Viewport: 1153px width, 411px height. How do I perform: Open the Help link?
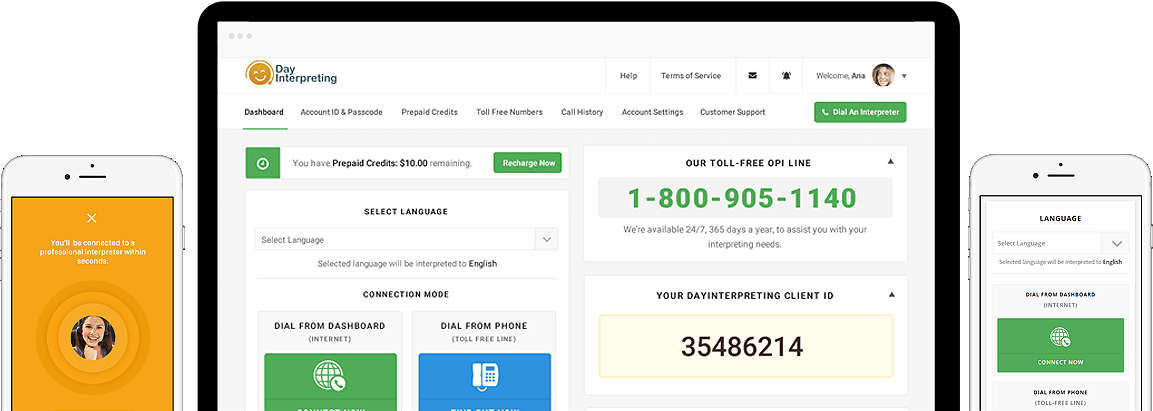pyautogui.click(x=629, y=76)
